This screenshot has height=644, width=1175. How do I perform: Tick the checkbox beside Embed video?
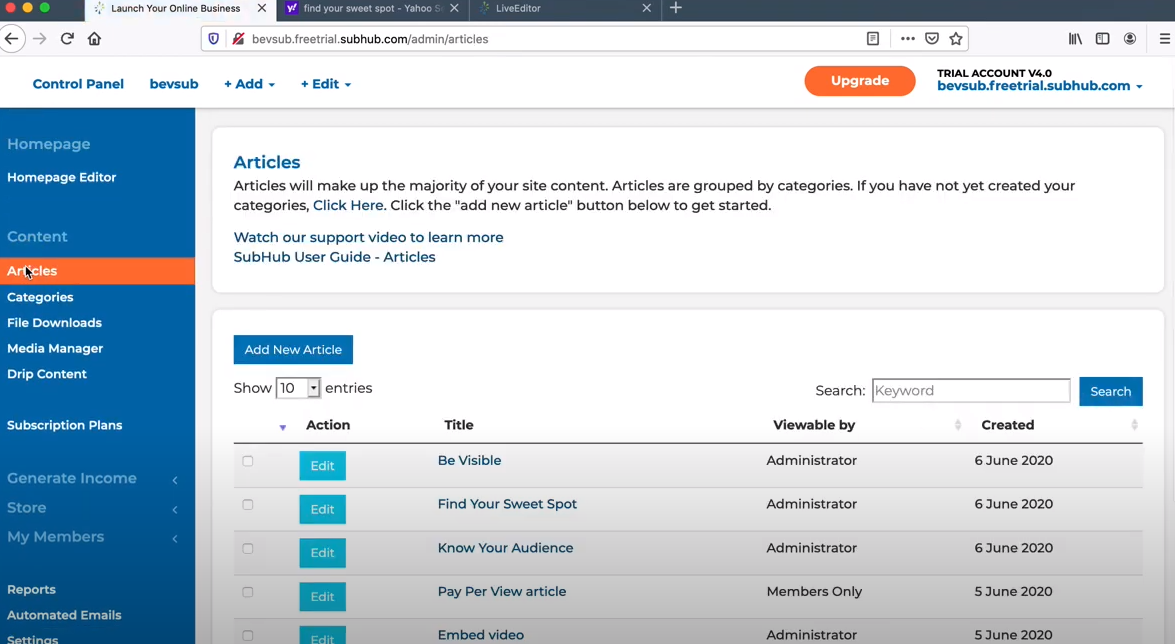tap(247, 635)
